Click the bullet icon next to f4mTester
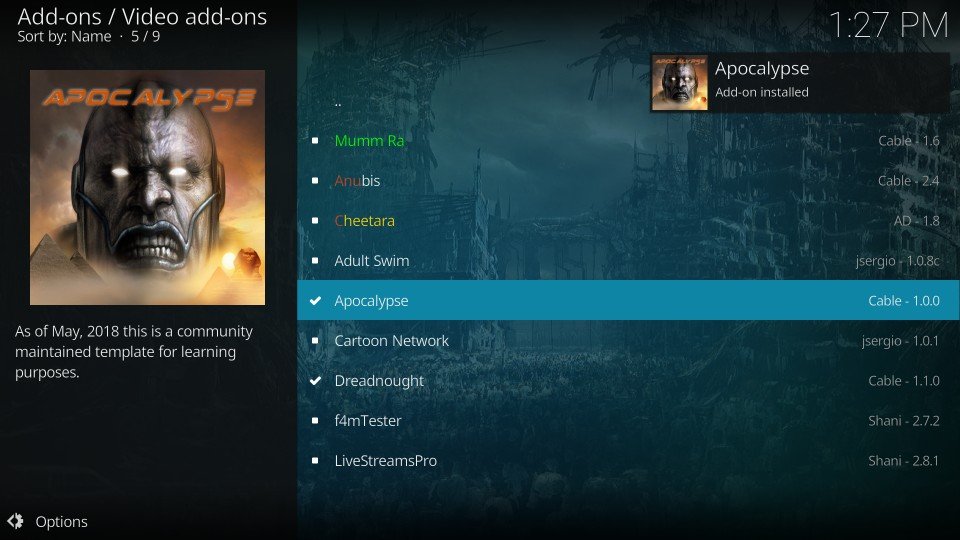 pos(315,421)
